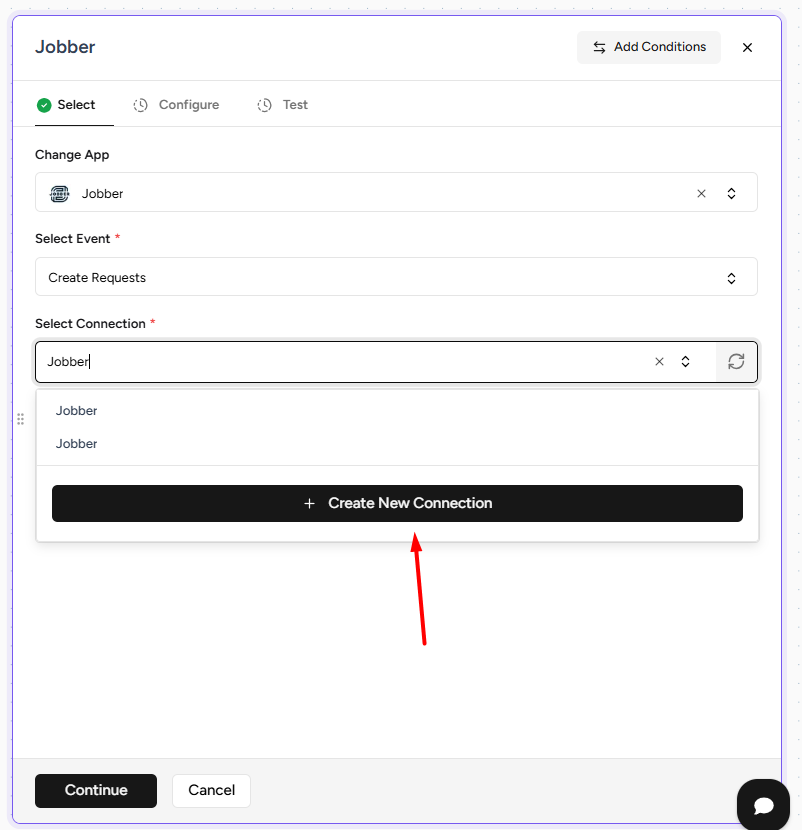Viewport: 802px width, 830px height.
Task: Switch to the Test tab
Action: click(x=295, y=105)
